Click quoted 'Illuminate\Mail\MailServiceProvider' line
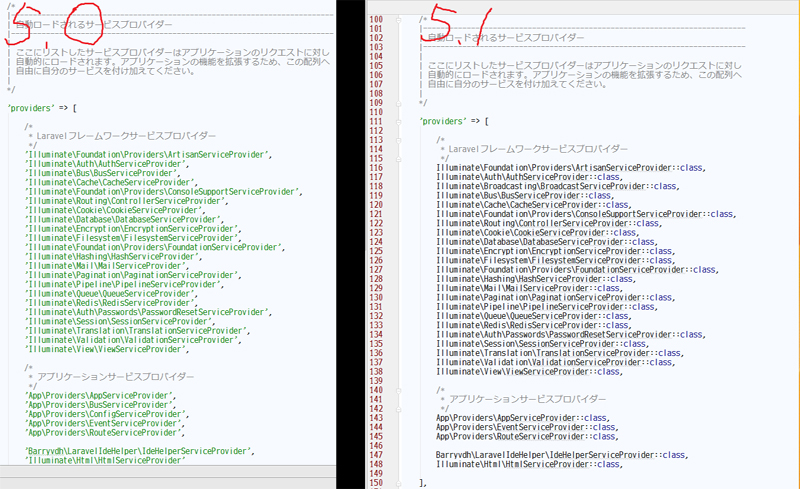 (107, 266)
